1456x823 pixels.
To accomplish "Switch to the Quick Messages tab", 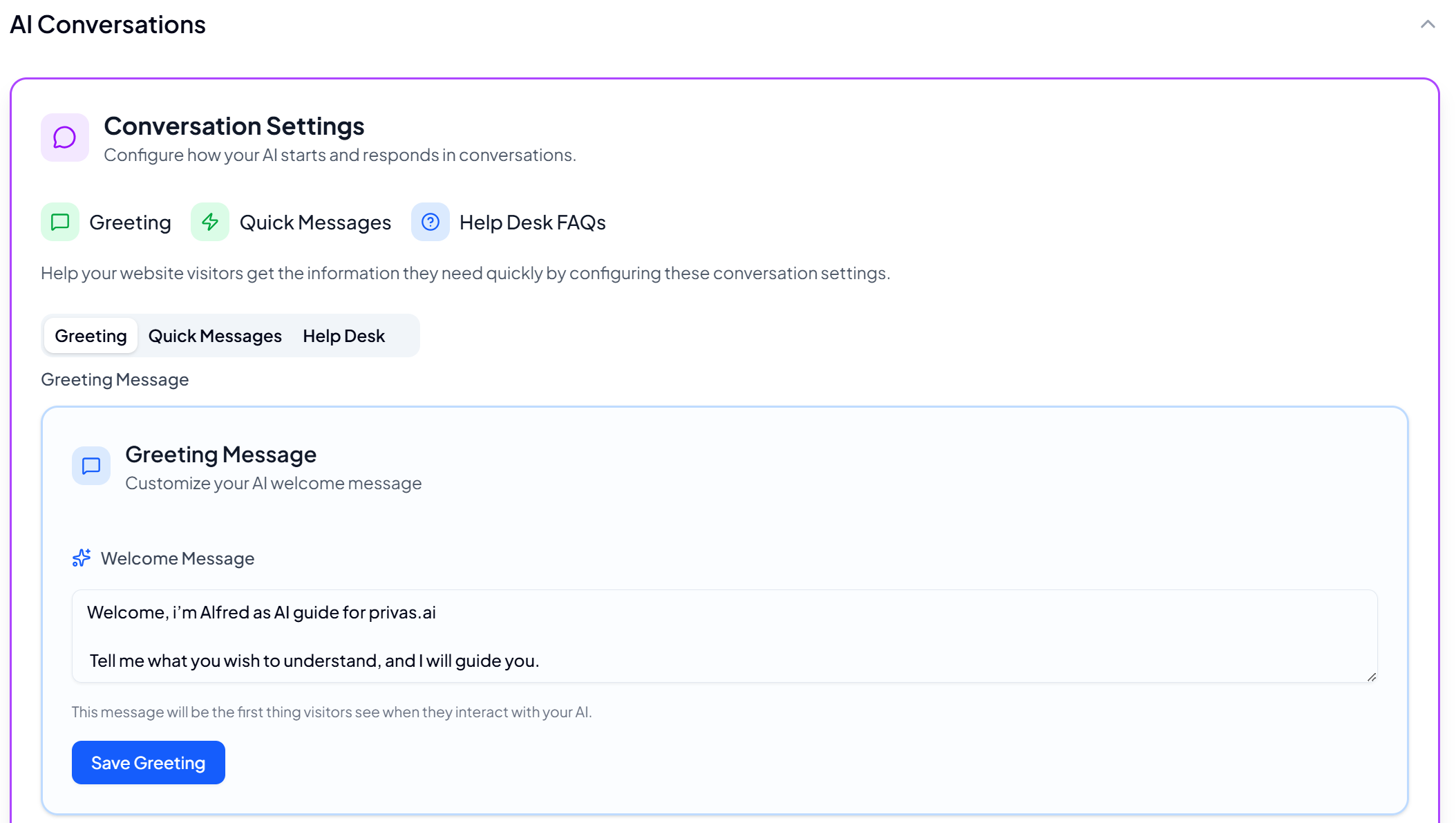I will pos(215,336).
